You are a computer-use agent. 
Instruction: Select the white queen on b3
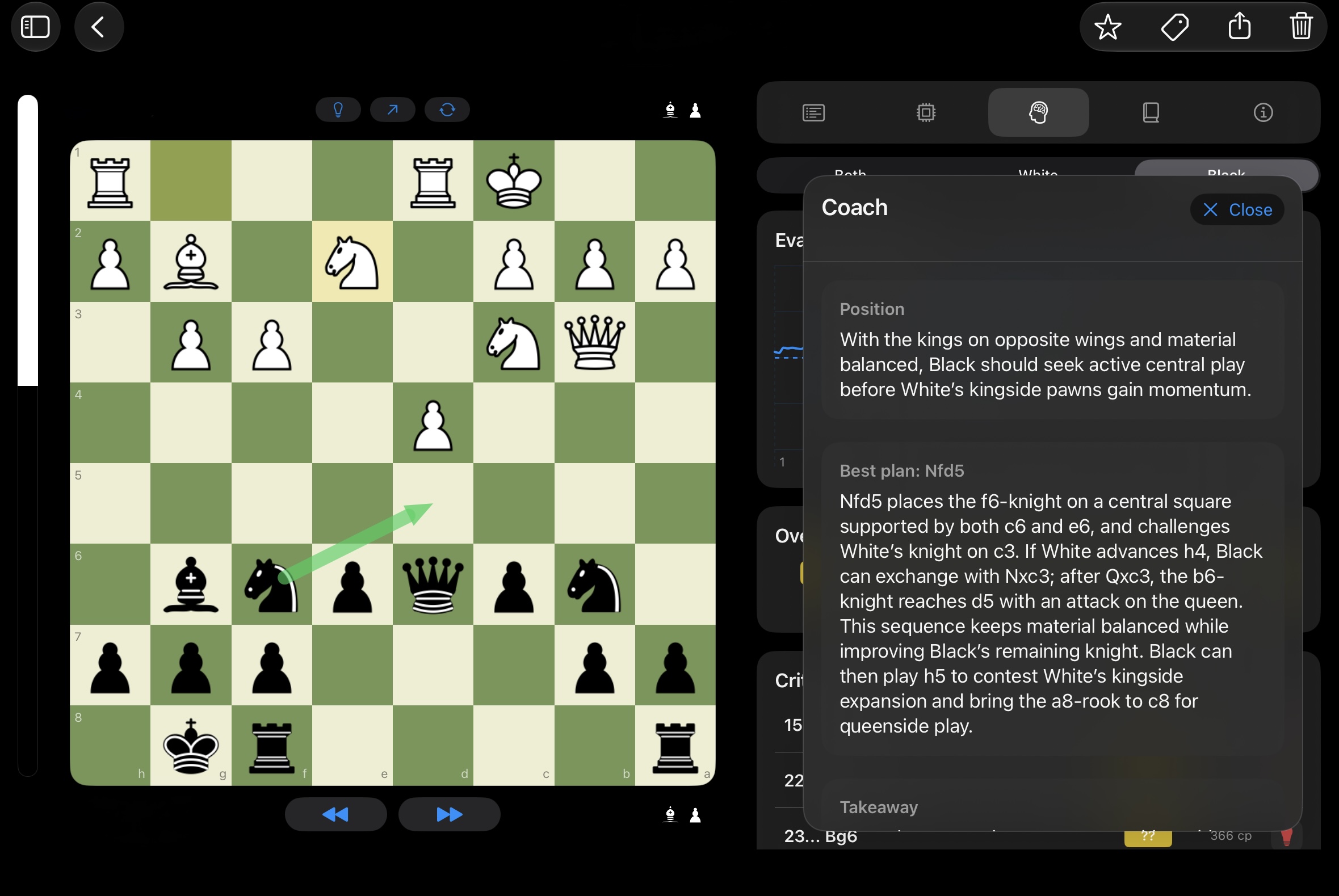point(594,342)
